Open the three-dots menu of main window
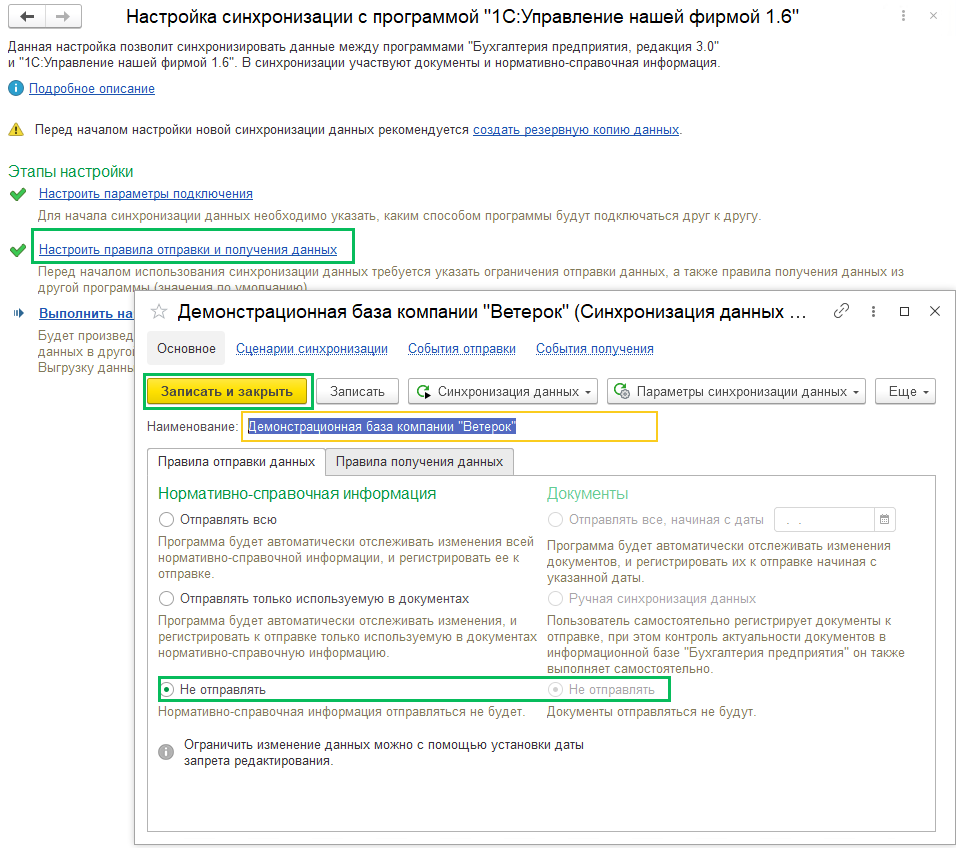The image size is (956, 848). 903,16
